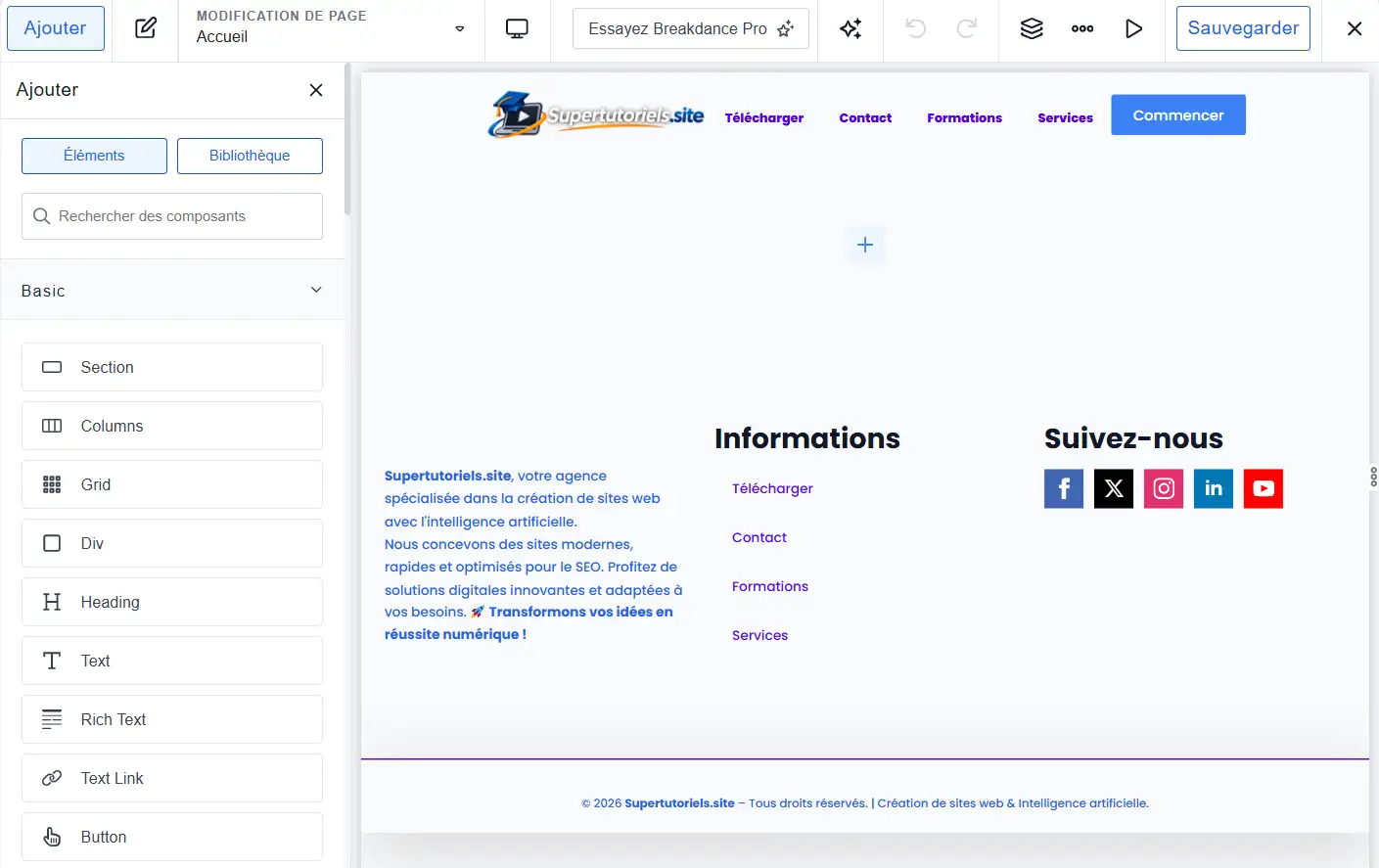Select the Suivez-nous heading
The image size is (1379, 868).
tap(1133, 438)
